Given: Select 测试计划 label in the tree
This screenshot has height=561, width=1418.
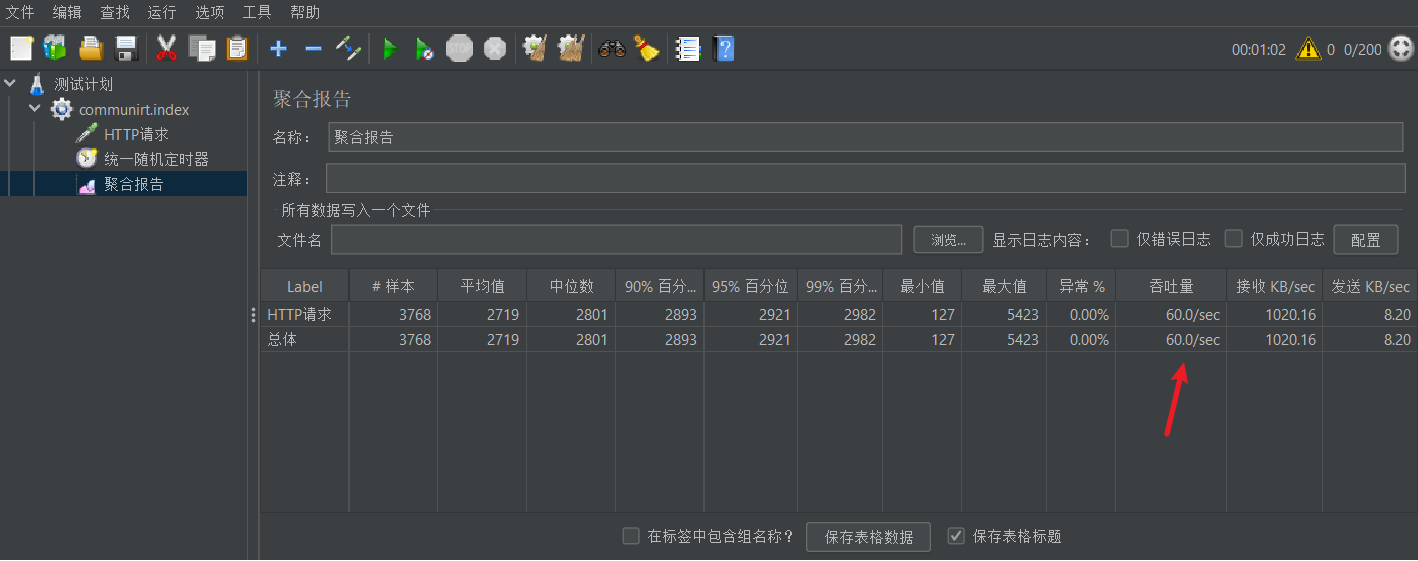Looking at the screenshot, I should click(83, 84).
